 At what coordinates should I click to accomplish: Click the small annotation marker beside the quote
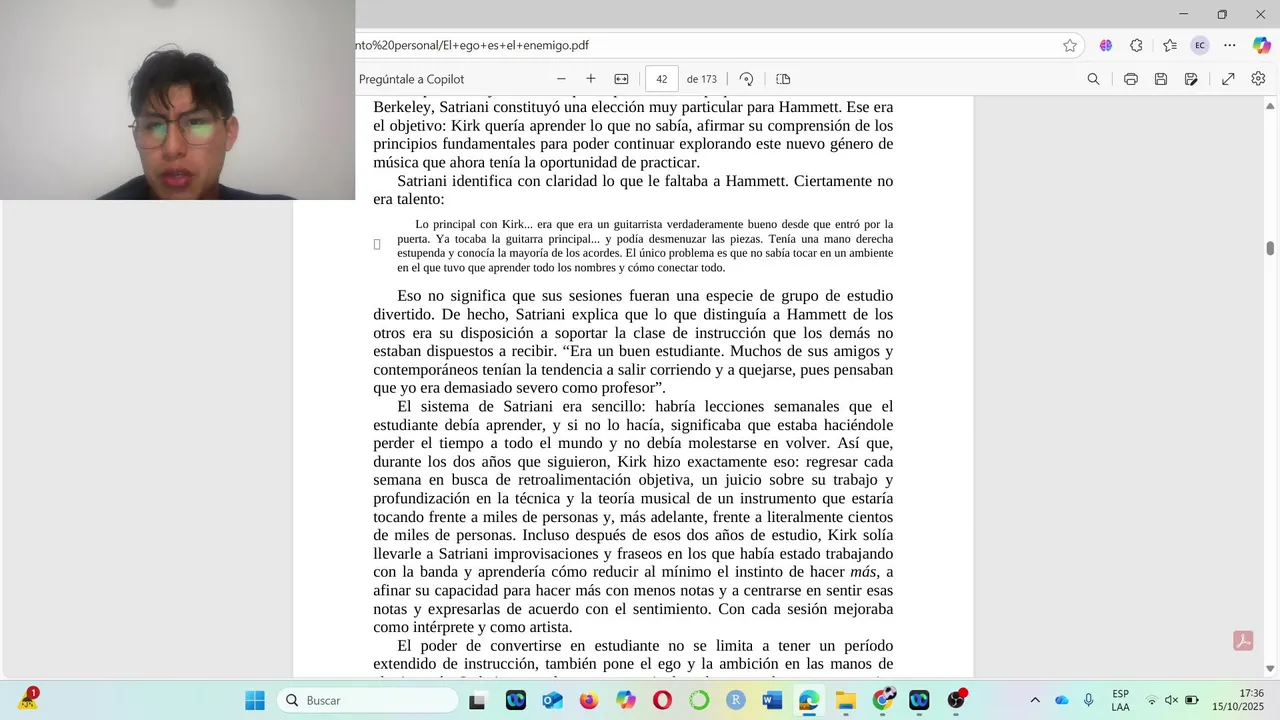click(x=377, y=244)
